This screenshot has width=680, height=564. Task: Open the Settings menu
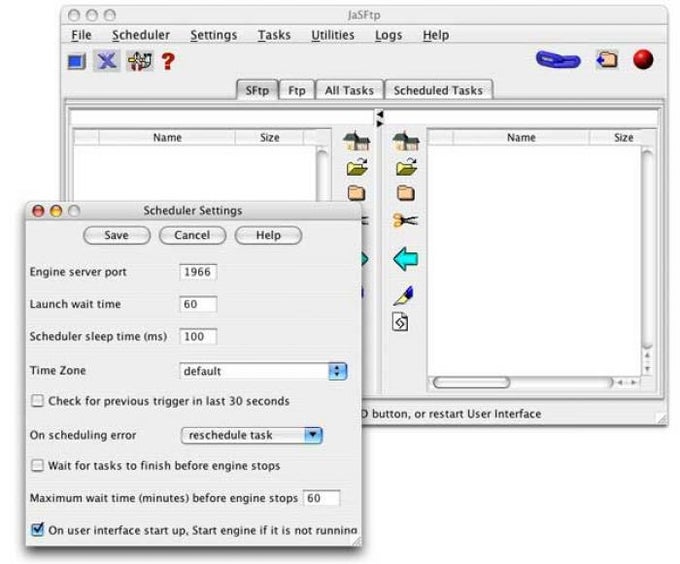(214, 35)
